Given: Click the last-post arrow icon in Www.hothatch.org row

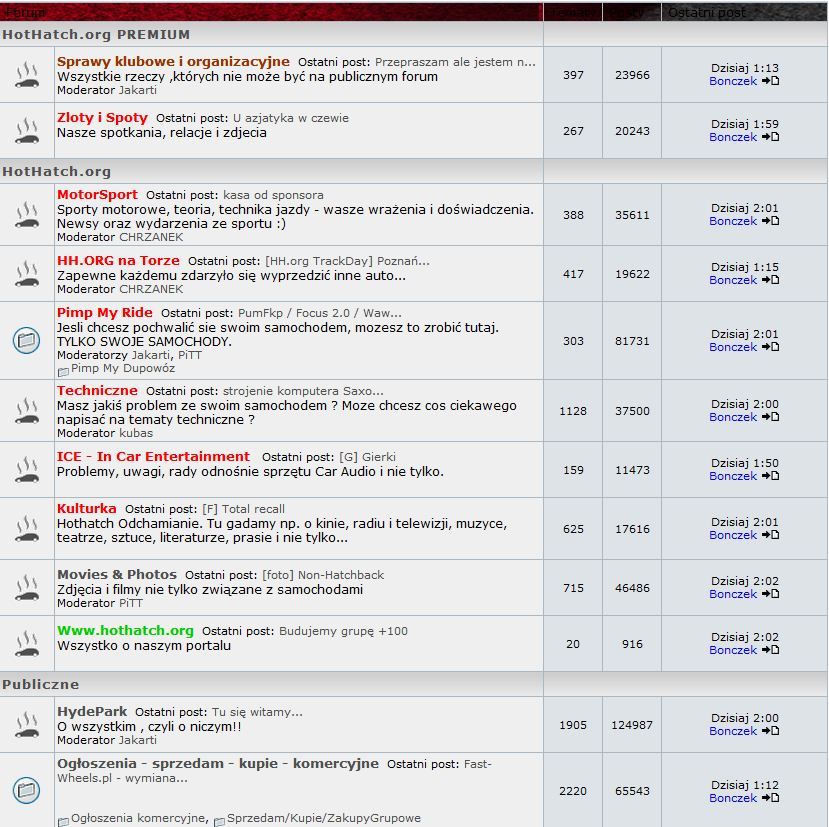Looking at the screenshot, I should [770, 650].
